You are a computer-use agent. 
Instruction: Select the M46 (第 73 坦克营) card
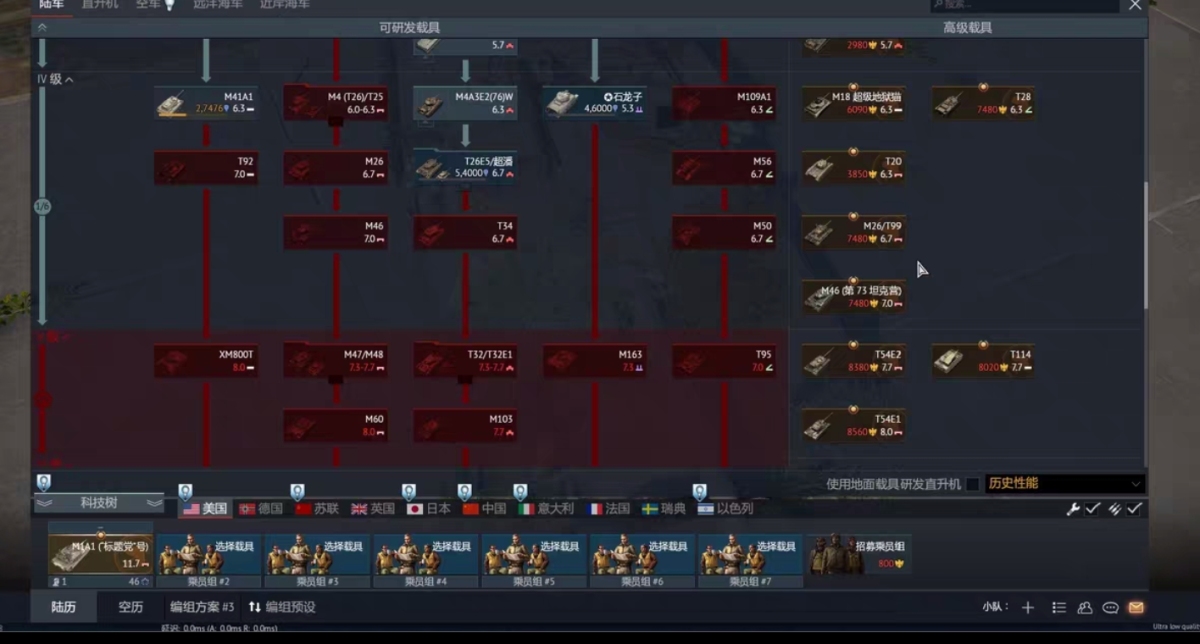point(854,297)
